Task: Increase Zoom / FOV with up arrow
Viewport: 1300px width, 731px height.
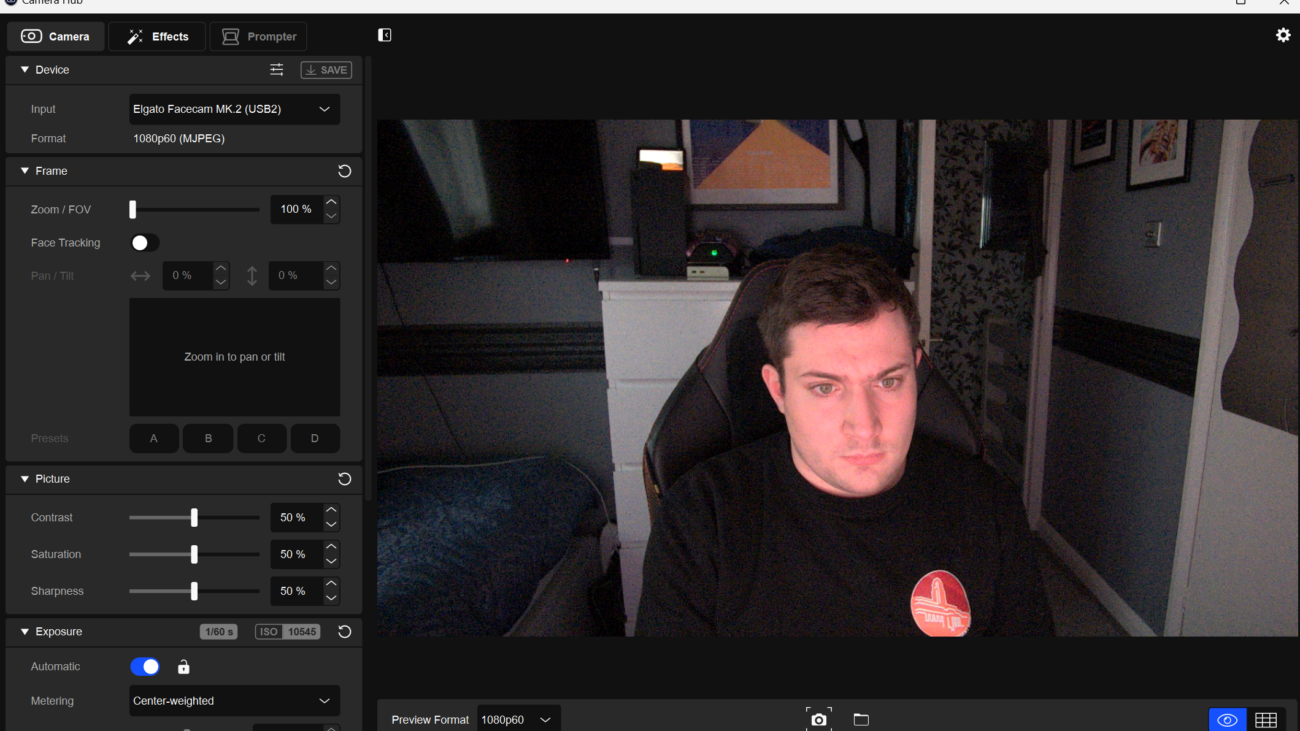Action: click(331, 202)
